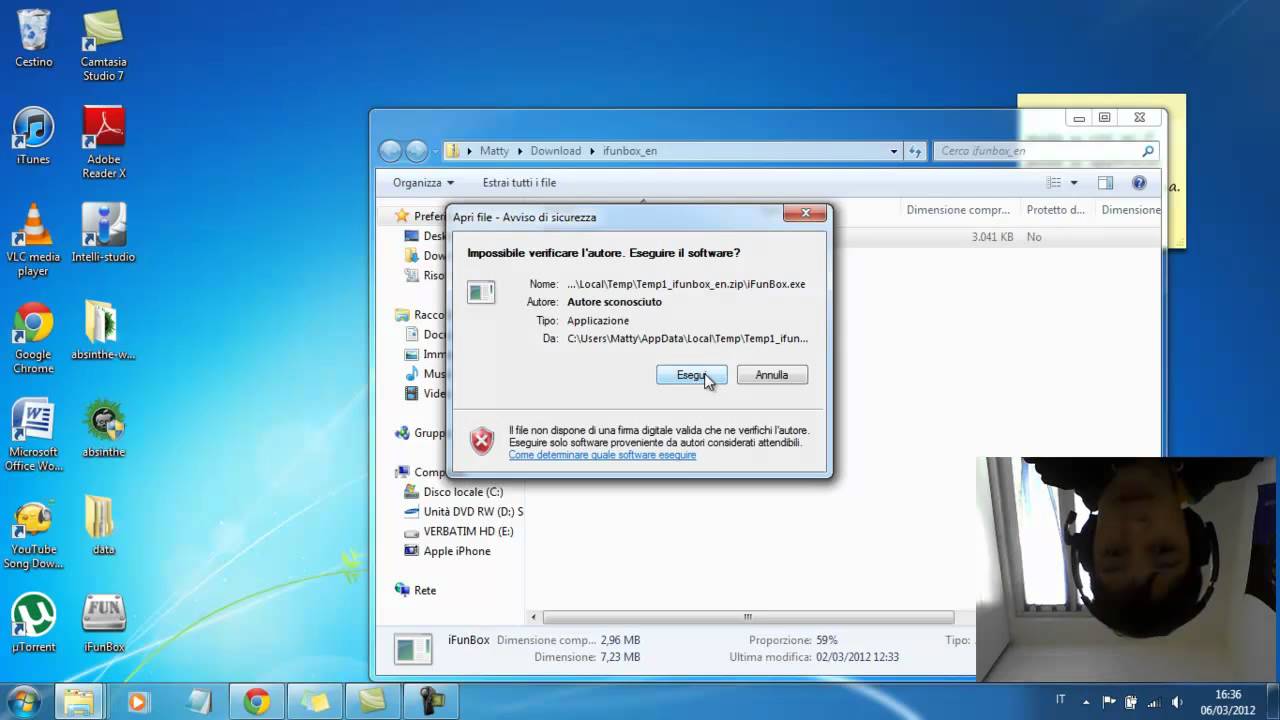Viewport: 1280px width, 720px height.
Task: Toggle the preview pane icon in Explorer
Action: click(x=1105, y=183)
